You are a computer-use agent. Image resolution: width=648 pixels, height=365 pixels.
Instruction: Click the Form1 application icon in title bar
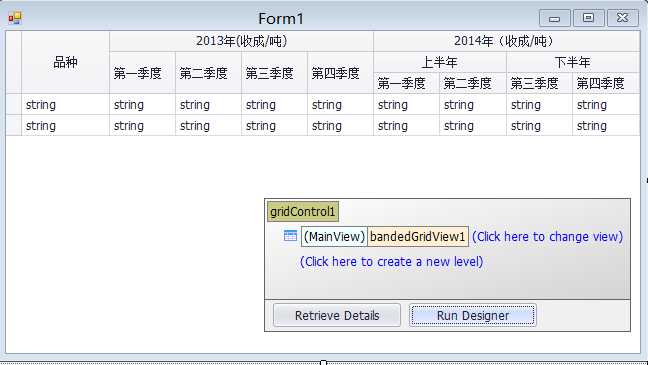click(x=15, y=18)
